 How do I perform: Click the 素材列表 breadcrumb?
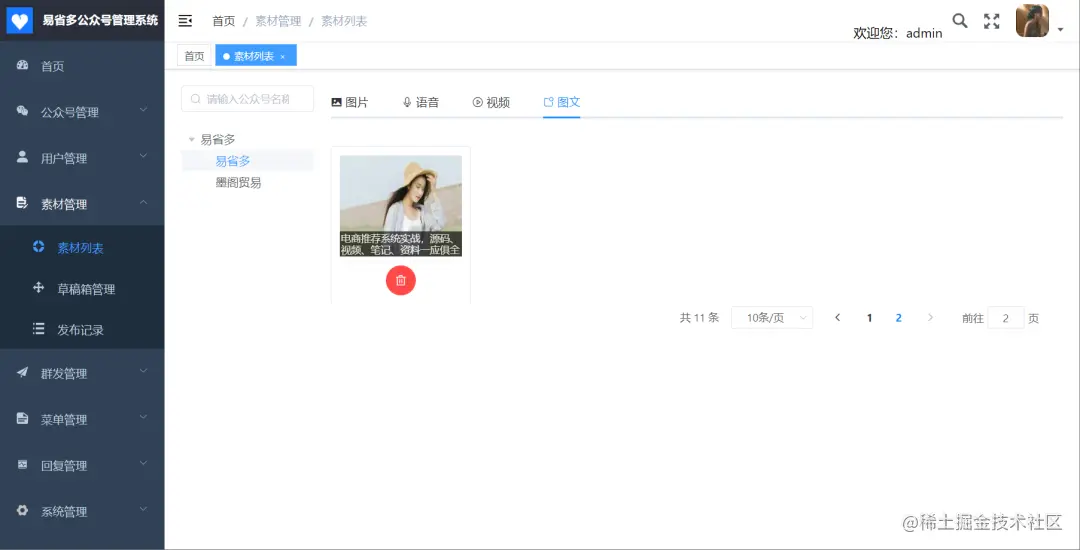click(344, 21)
